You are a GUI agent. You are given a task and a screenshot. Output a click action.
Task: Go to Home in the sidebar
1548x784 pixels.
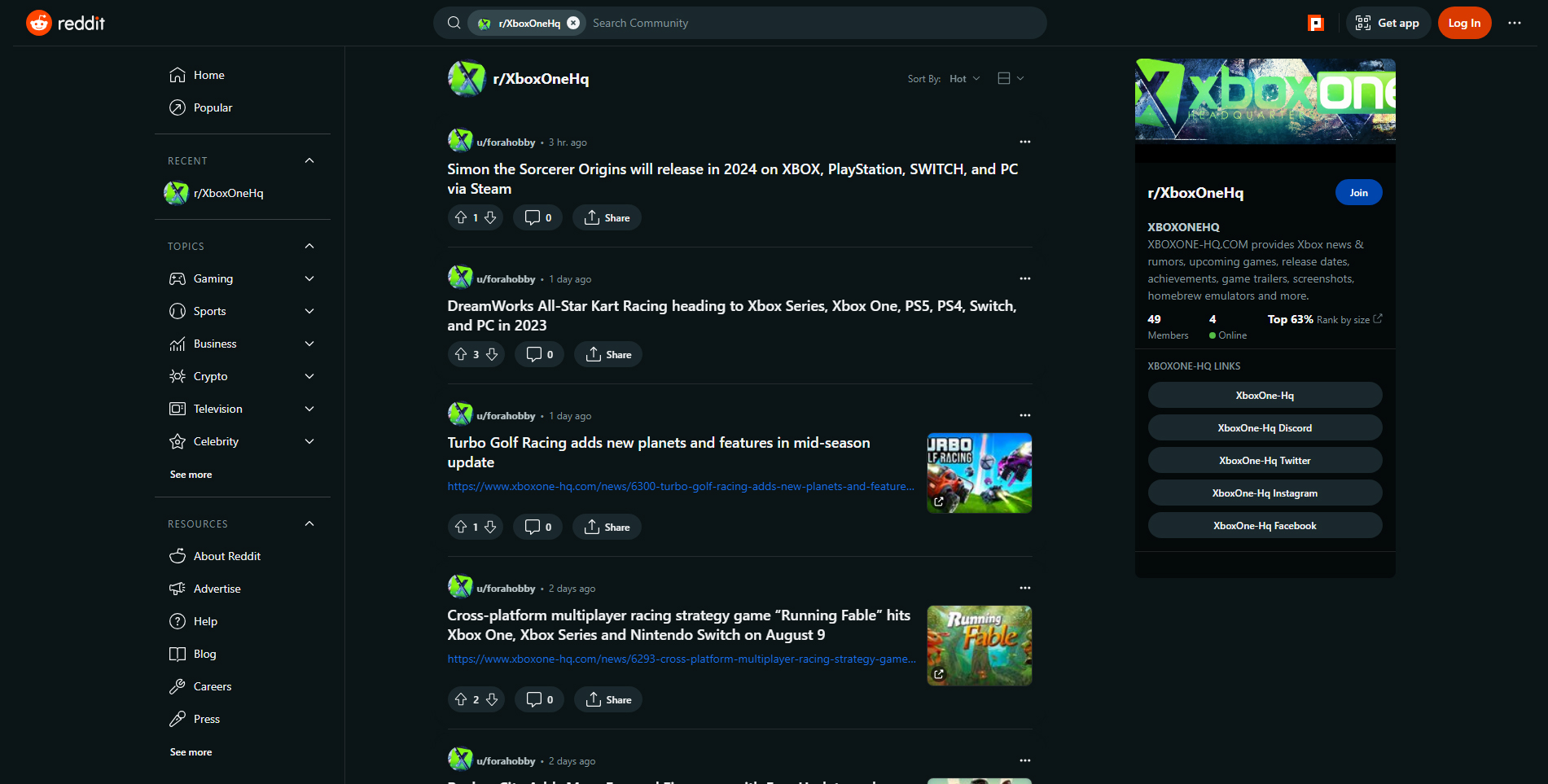point(208,75)
